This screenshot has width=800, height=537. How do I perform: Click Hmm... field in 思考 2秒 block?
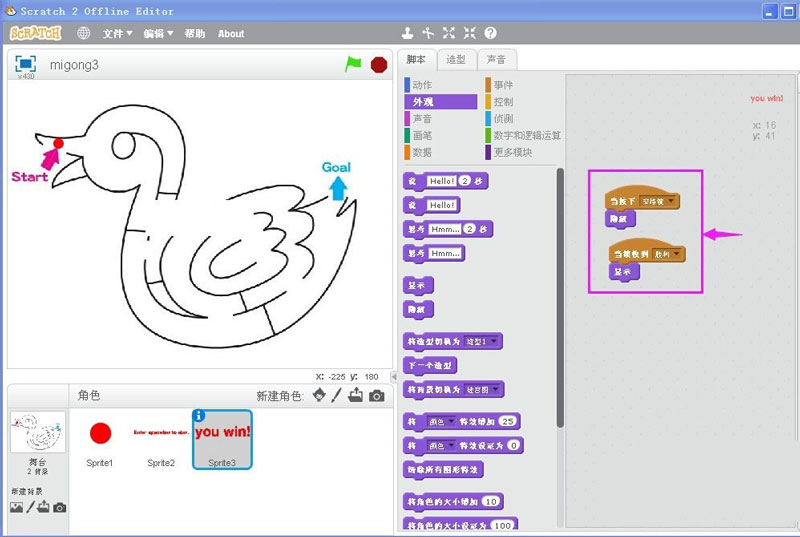[x=445, y=229]
